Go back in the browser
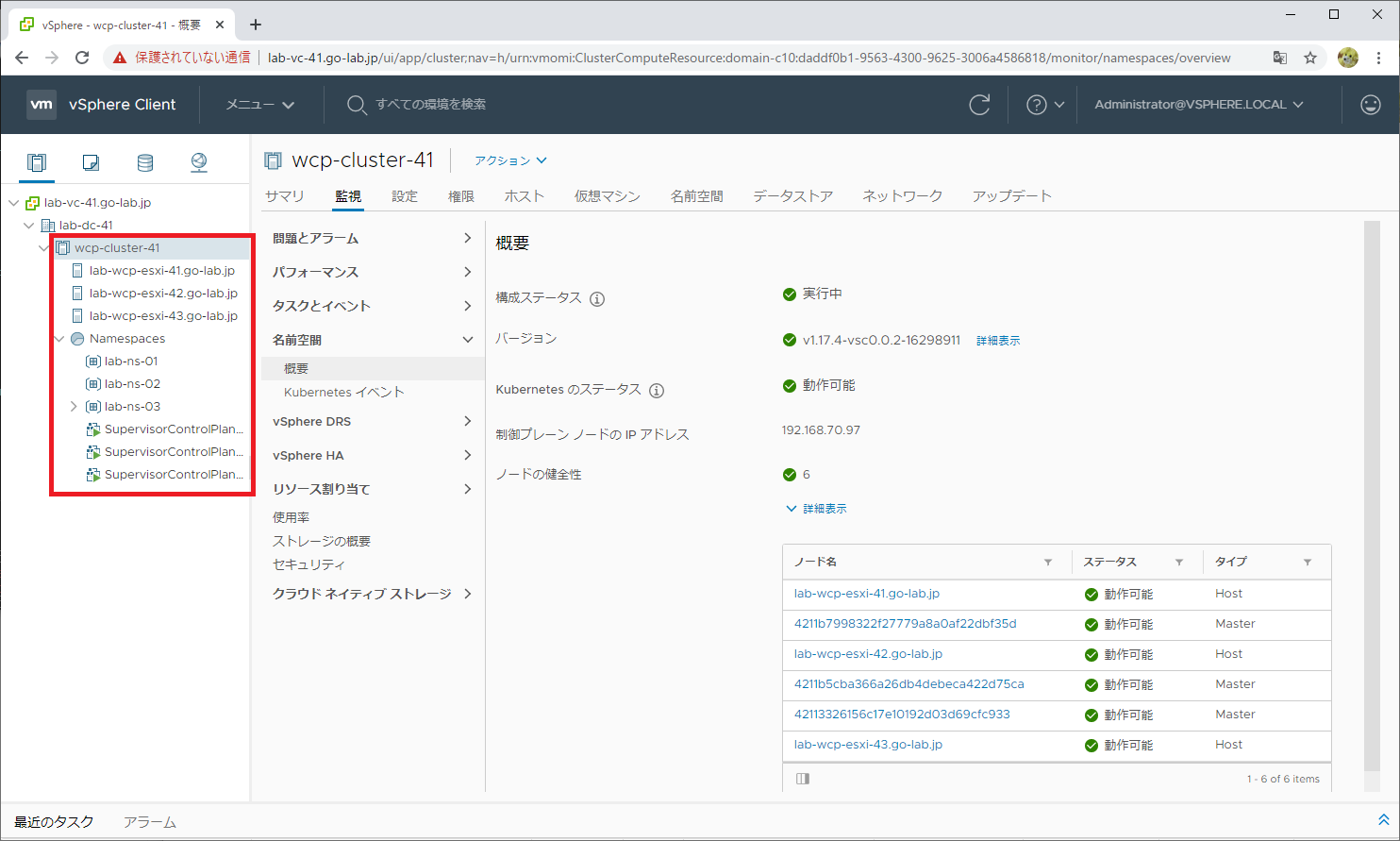Screen dimensions: 1400x841 22,58
